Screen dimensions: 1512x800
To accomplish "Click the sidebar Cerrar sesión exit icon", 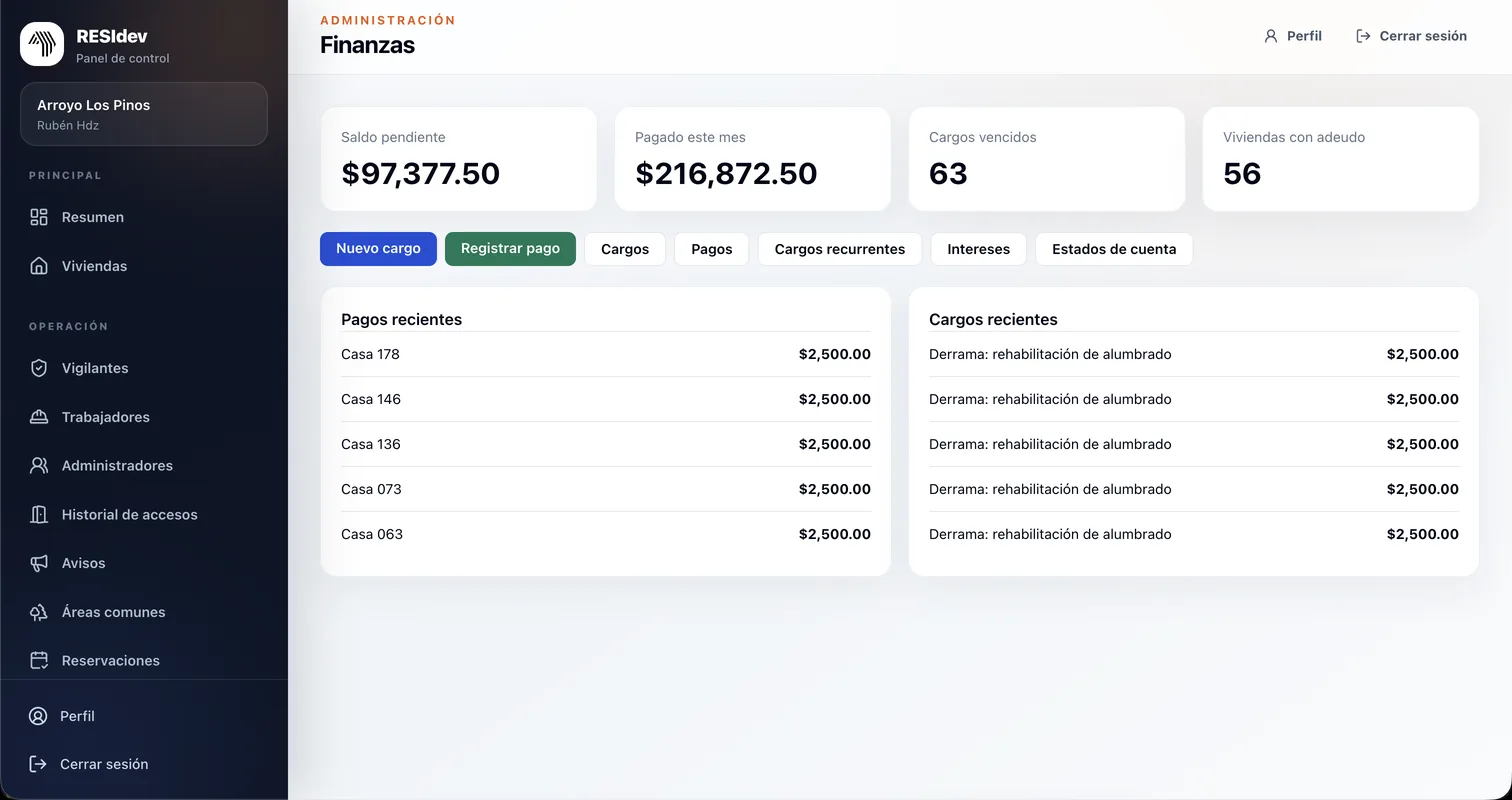I will click(38, 764).
